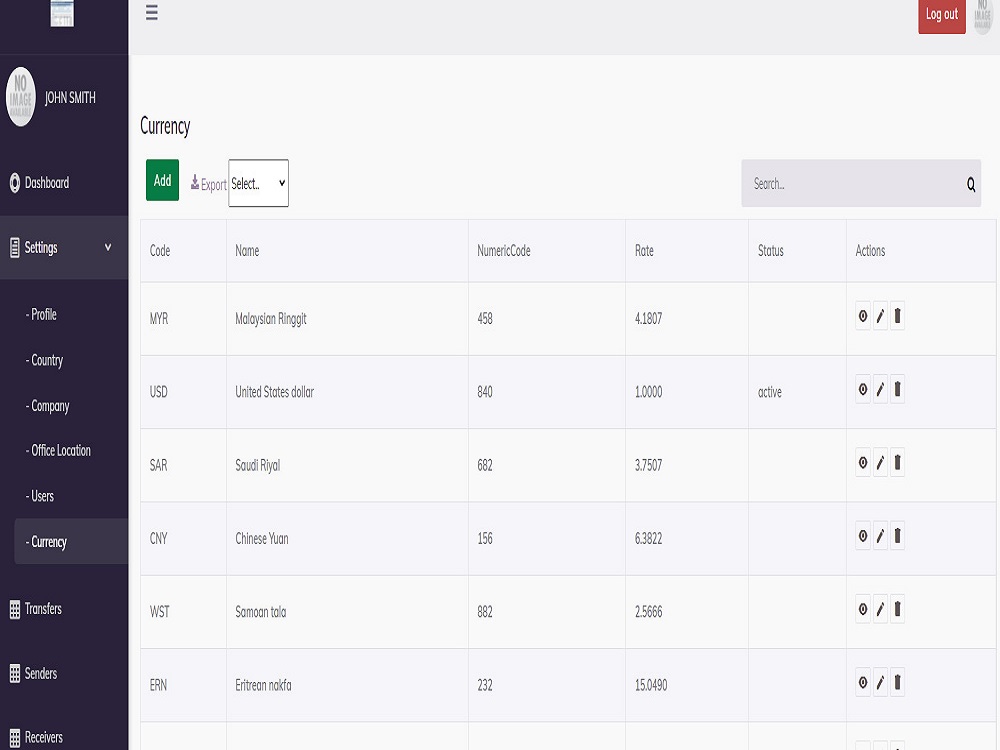Add a new currency

click(163, 180)
